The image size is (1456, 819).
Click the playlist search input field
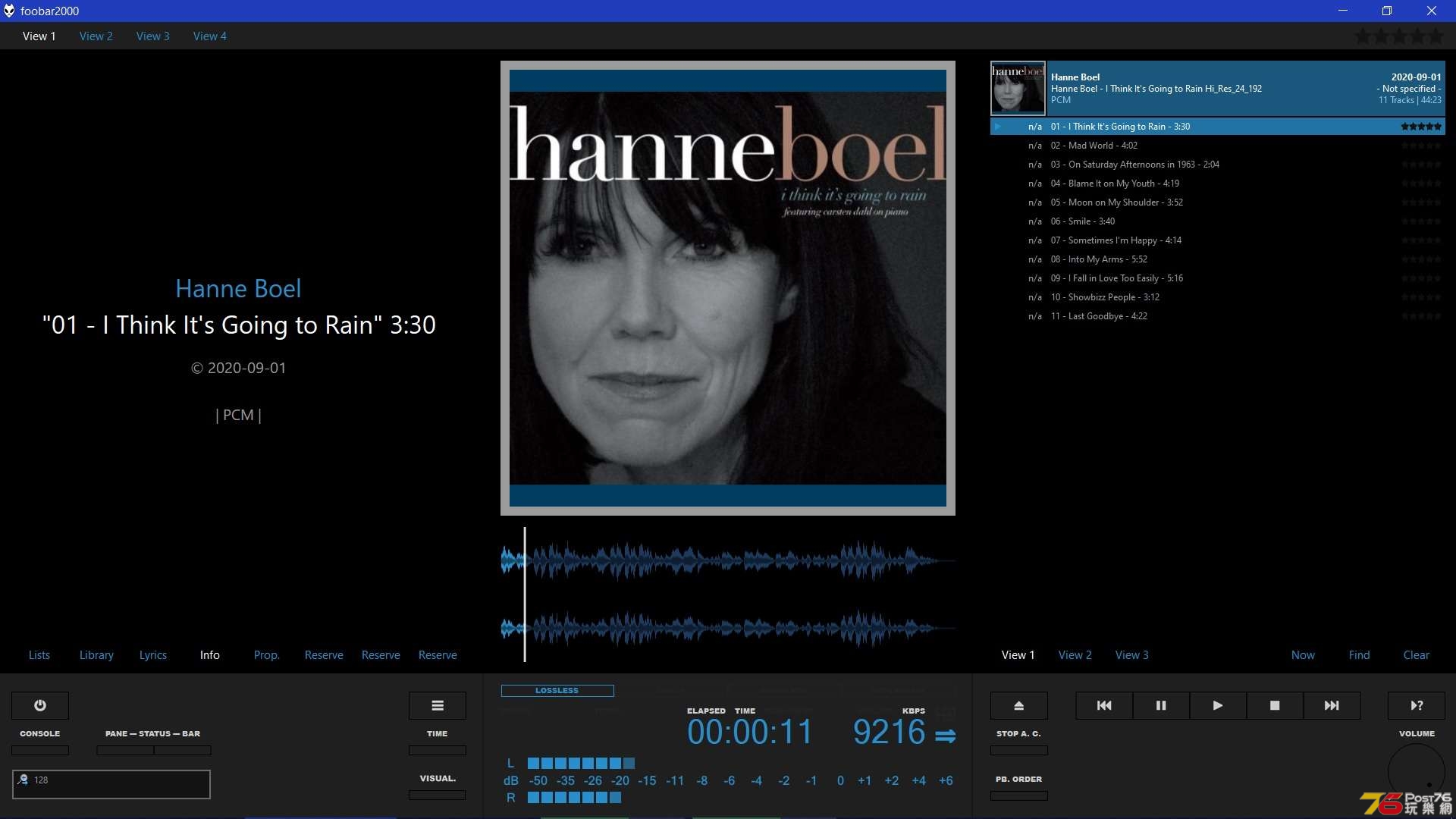(x=111, y=784)
